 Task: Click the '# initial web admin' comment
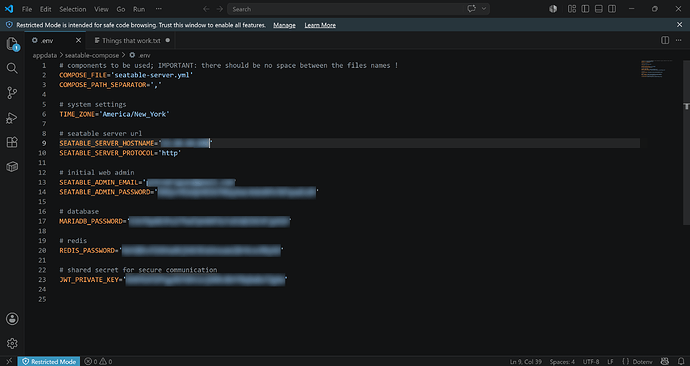pos(97,172)
